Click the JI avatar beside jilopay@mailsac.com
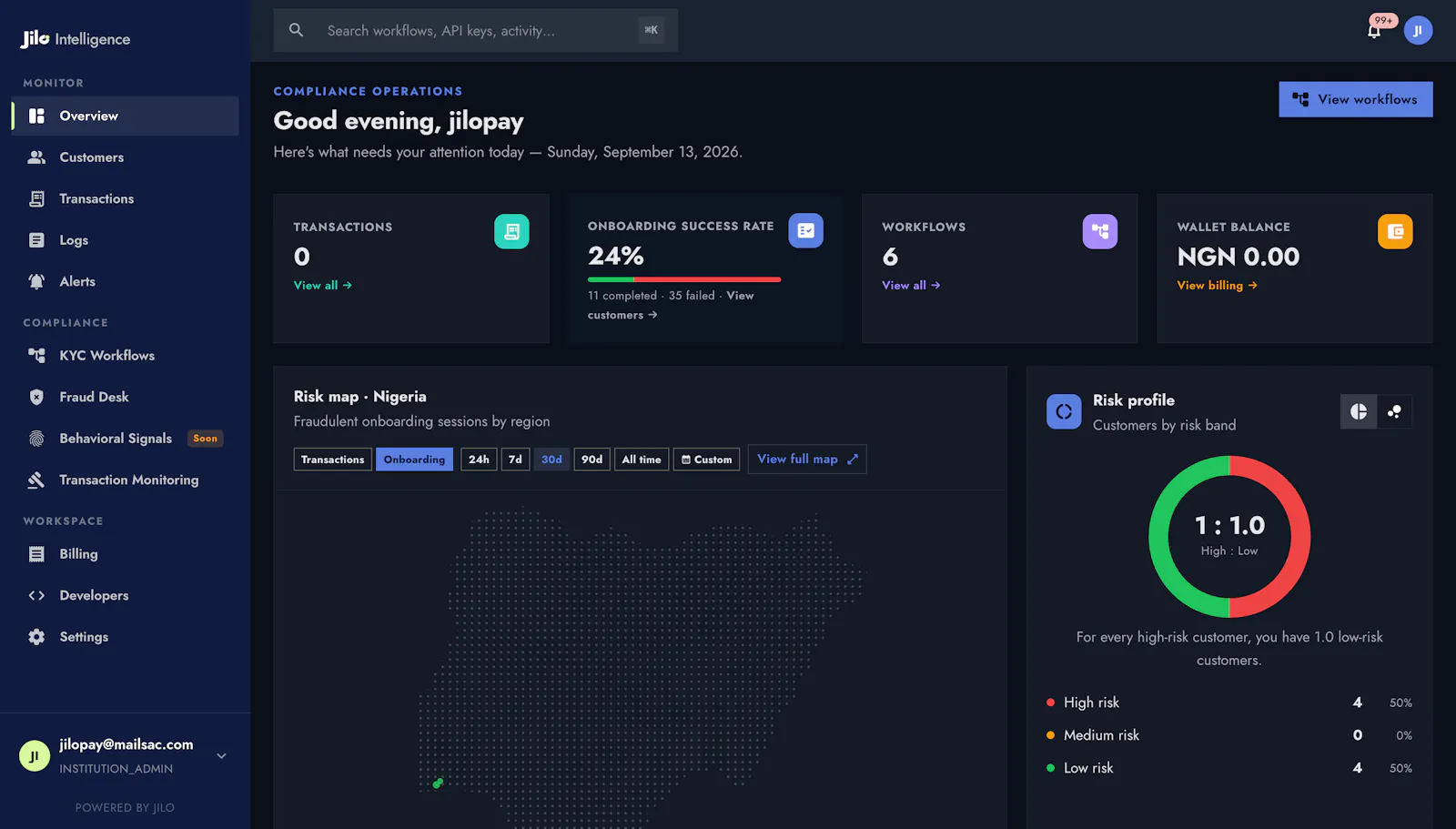The height and width of the screenshot is (829, 1456). [35, 756]
